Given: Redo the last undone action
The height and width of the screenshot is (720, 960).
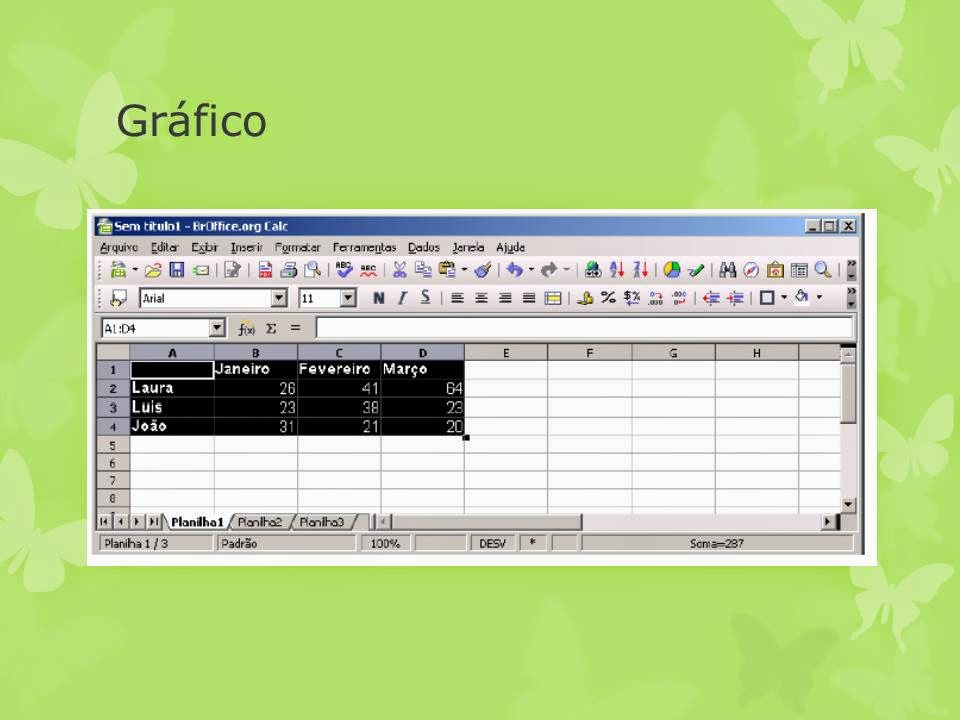Looking at the screenshot, I should coord(549,270).
